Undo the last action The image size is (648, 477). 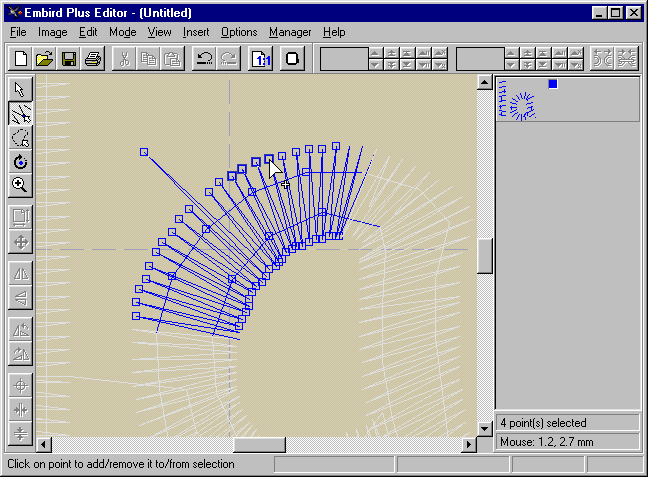204,58
